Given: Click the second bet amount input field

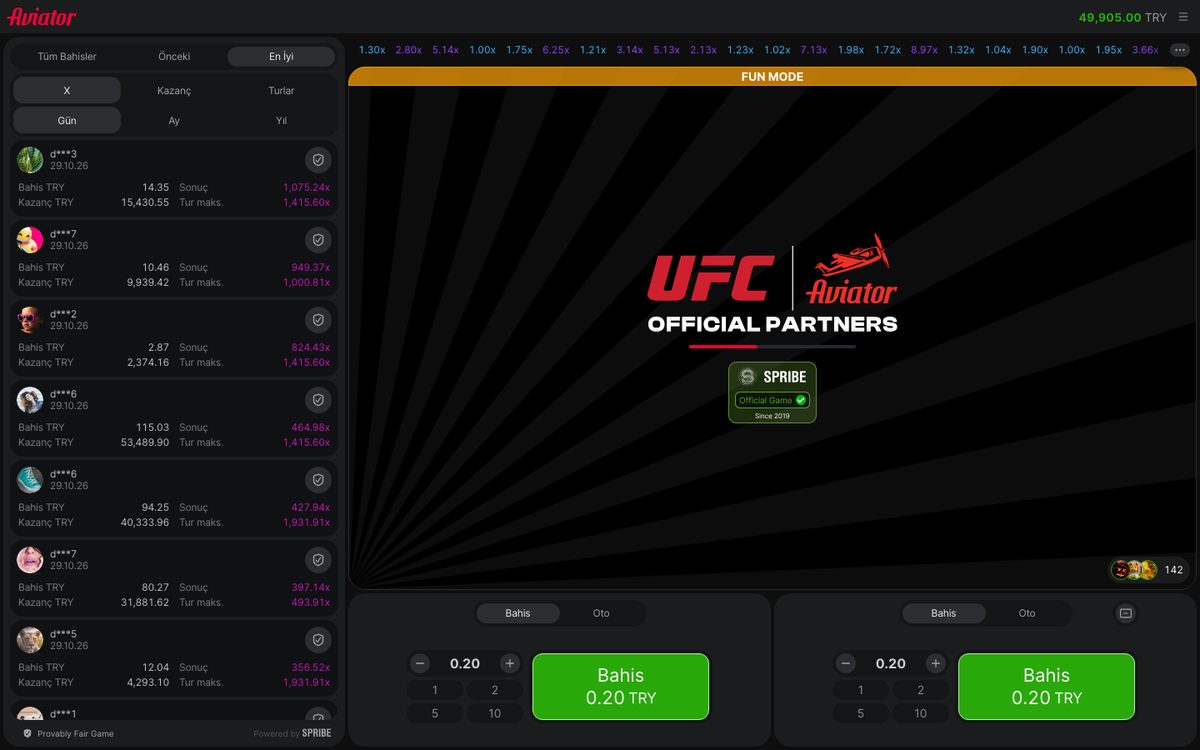Looking at the screenshot, I should point(891,663).
